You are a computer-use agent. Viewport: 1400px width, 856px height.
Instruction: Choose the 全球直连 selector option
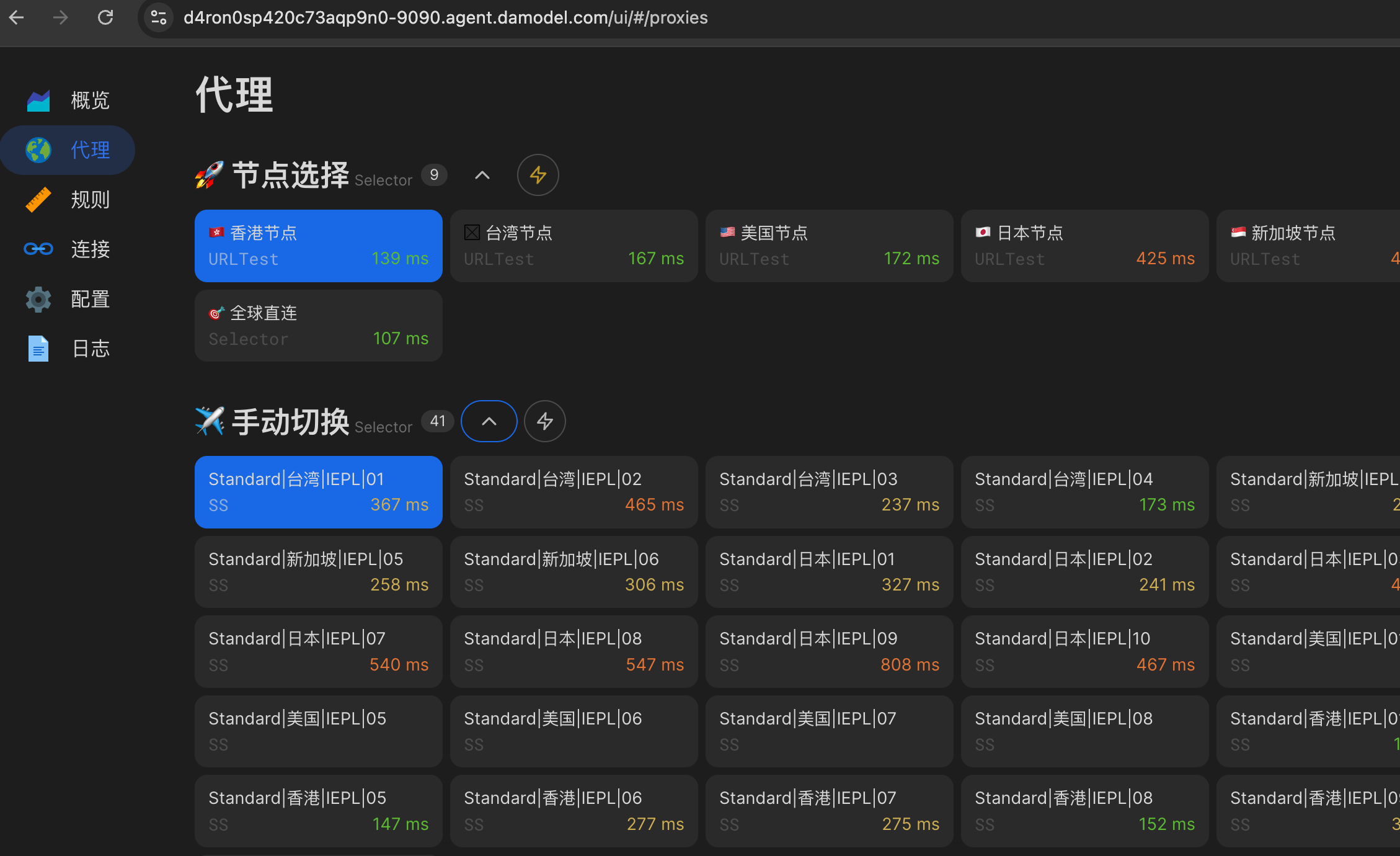(x=318, y=326)
